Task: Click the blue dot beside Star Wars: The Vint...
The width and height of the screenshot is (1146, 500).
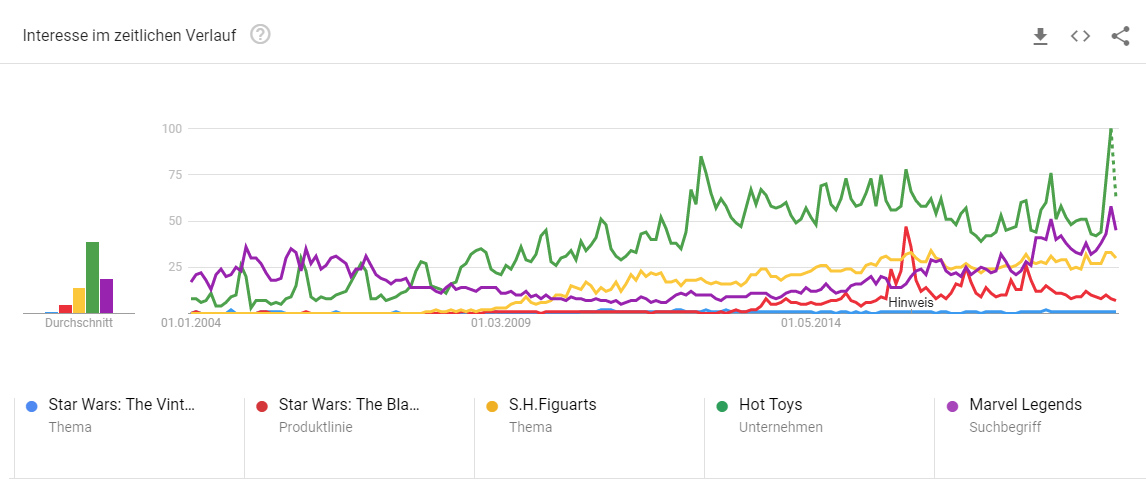Action: [x=32, y=406]
